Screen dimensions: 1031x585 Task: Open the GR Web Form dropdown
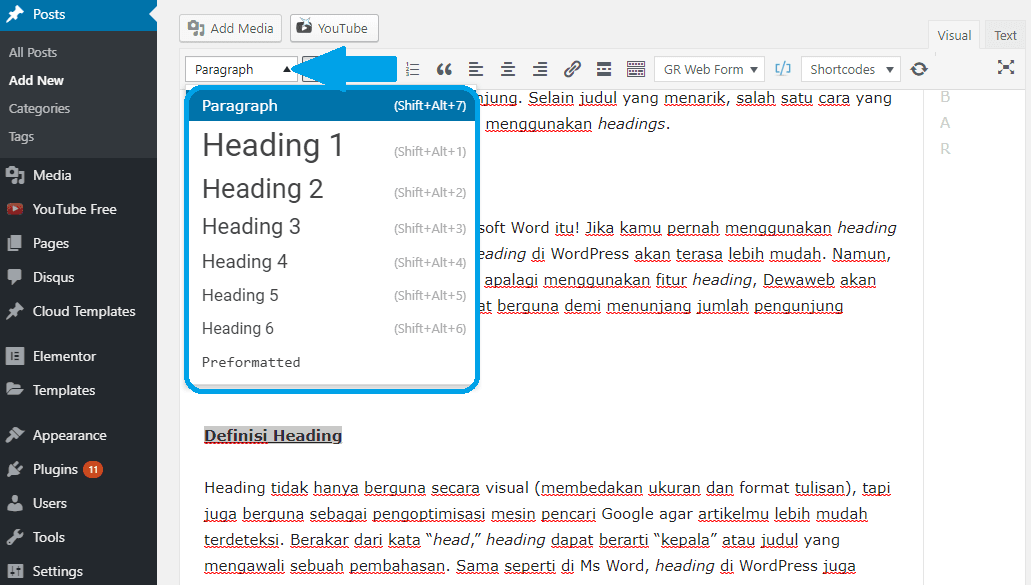(x=709, y=69)
